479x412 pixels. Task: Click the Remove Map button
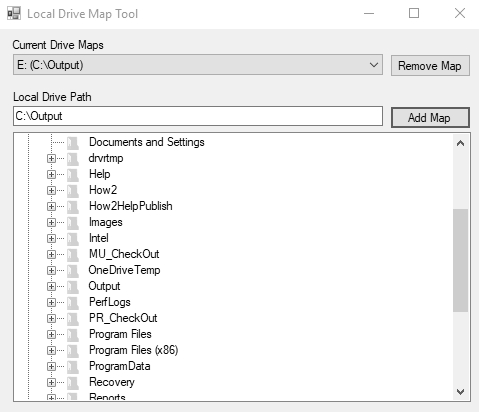(430, 66)
